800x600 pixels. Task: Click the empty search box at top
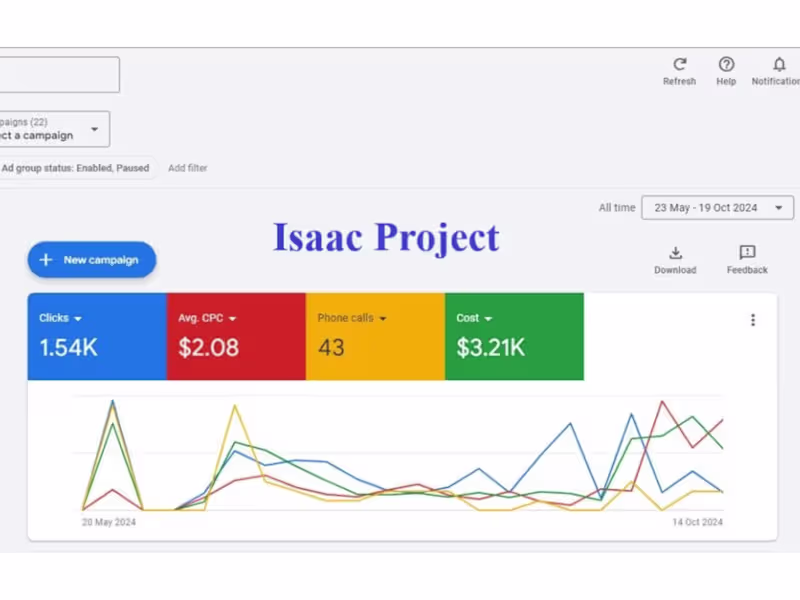coord(60,75)
